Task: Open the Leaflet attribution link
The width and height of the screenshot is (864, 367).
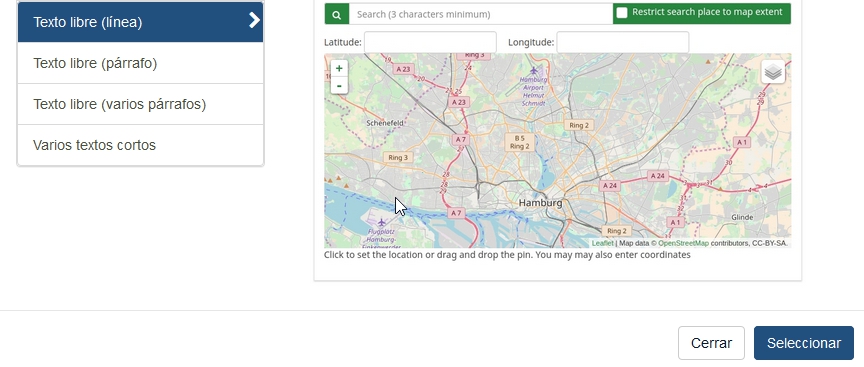Action: click(602, 243)
